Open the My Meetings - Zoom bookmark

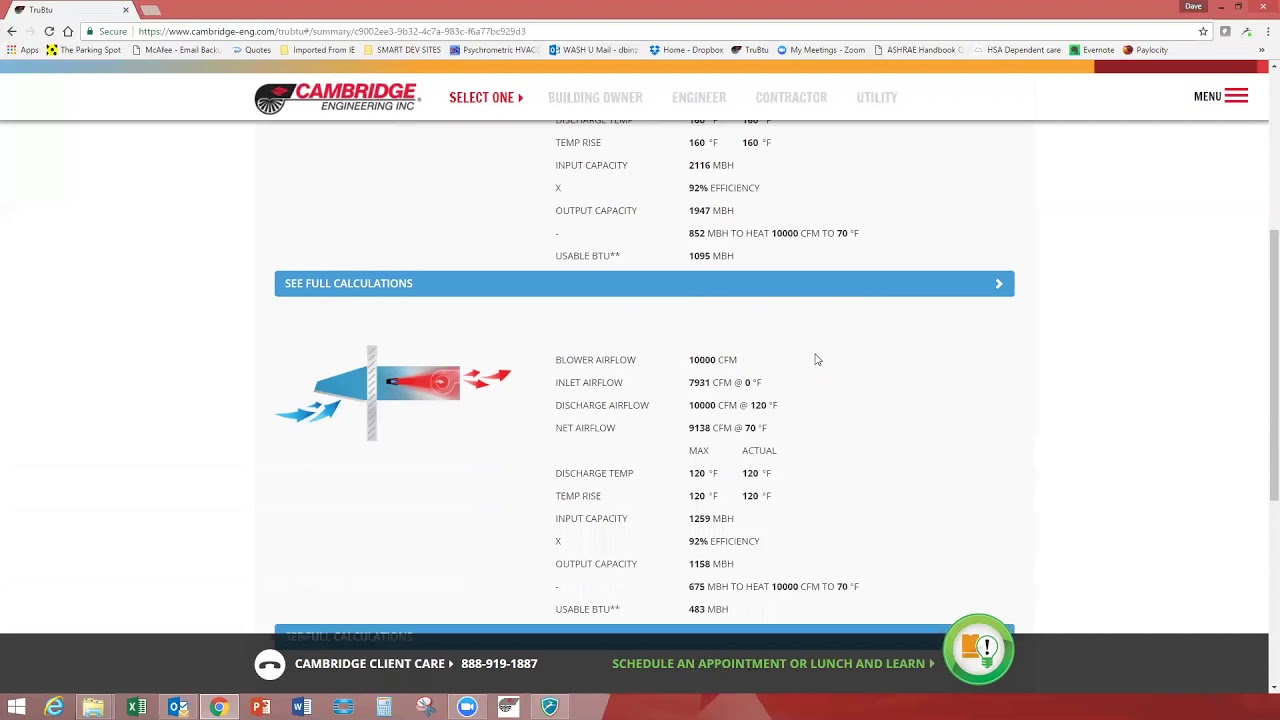(x=821, y=50)
